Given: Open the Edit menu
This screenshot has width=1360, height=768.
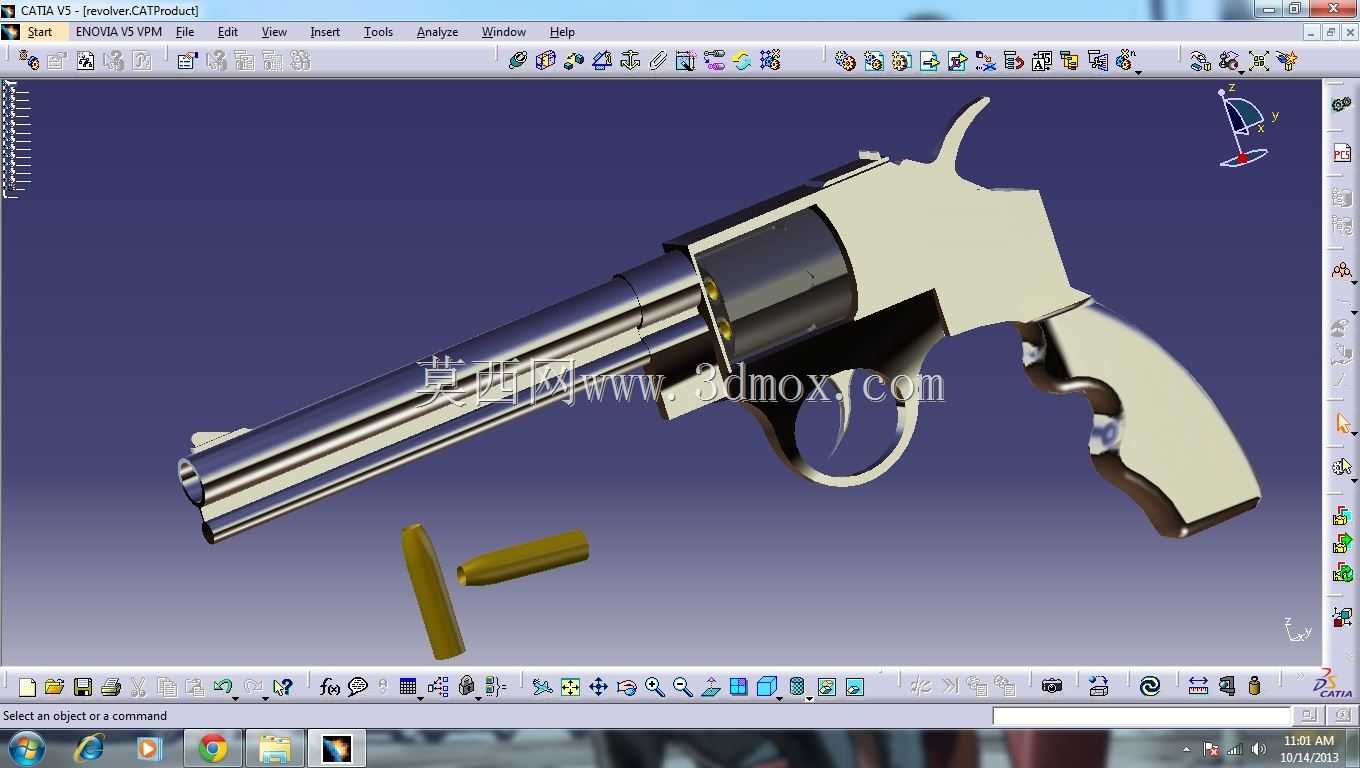Looking at the screenshot, I should coord(228,32).
